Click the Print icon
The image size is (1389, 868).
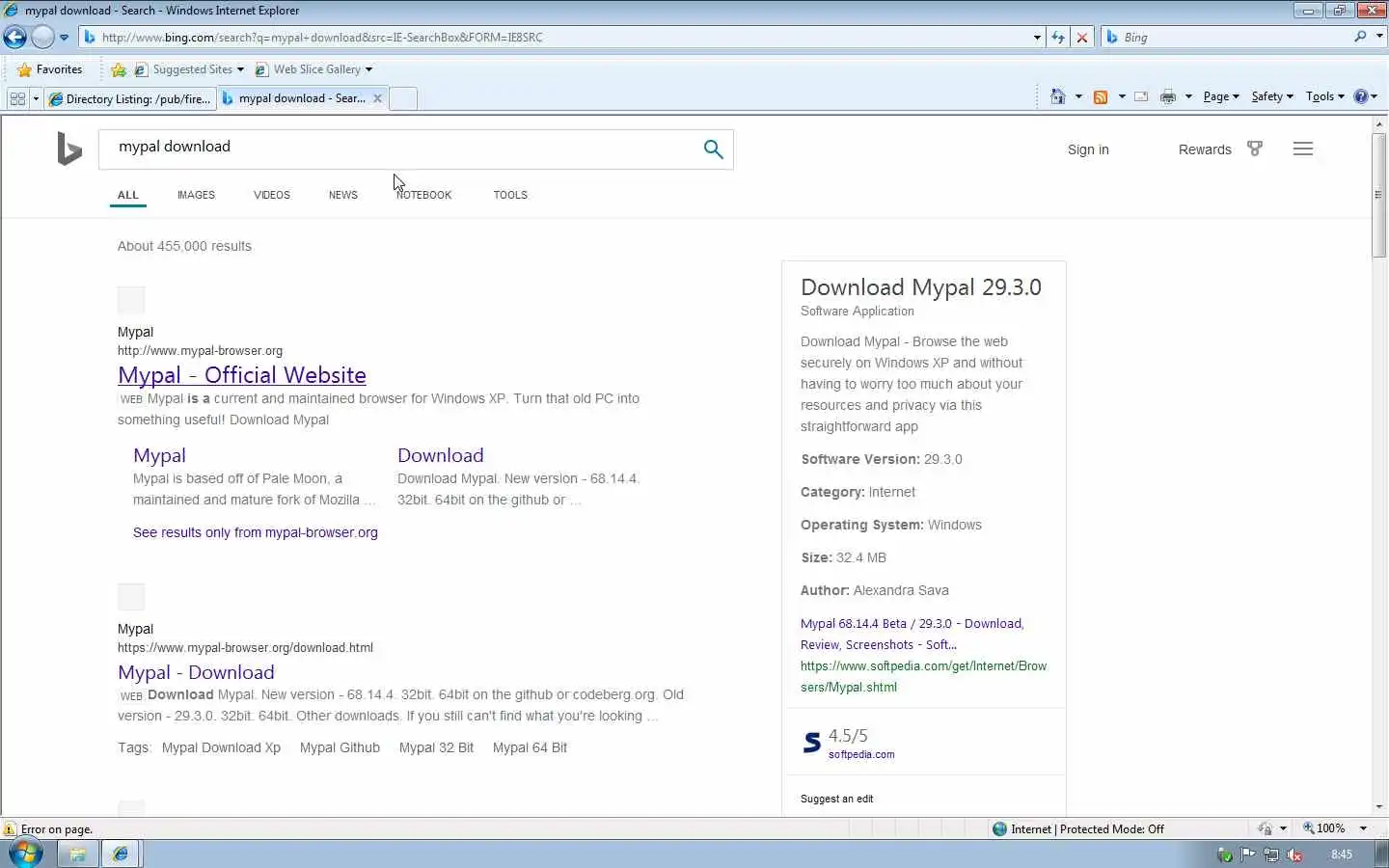click(1168, 96)
